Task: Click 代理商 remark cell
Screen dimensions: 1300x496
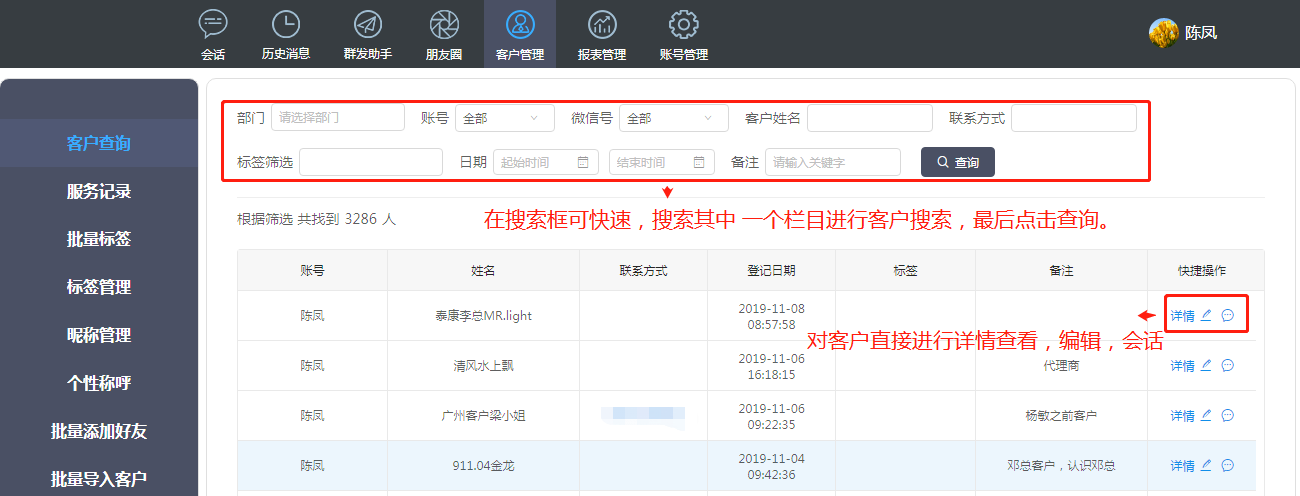Action: tap(1061, 366)
